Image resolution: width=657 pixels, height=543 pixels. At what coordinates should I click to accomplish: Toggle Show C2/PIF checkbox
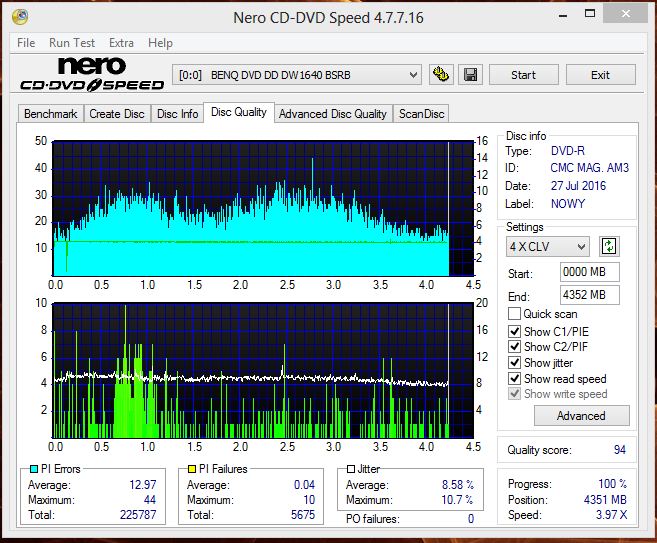point(514,346)
